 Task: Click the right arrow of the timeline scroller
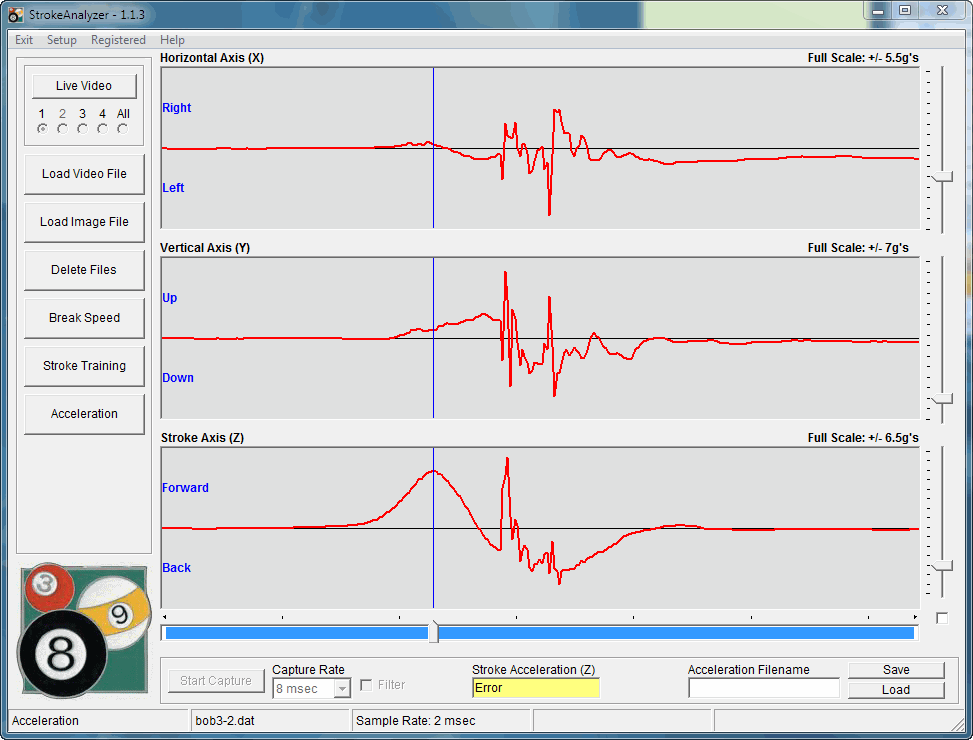tap(915, 617)
